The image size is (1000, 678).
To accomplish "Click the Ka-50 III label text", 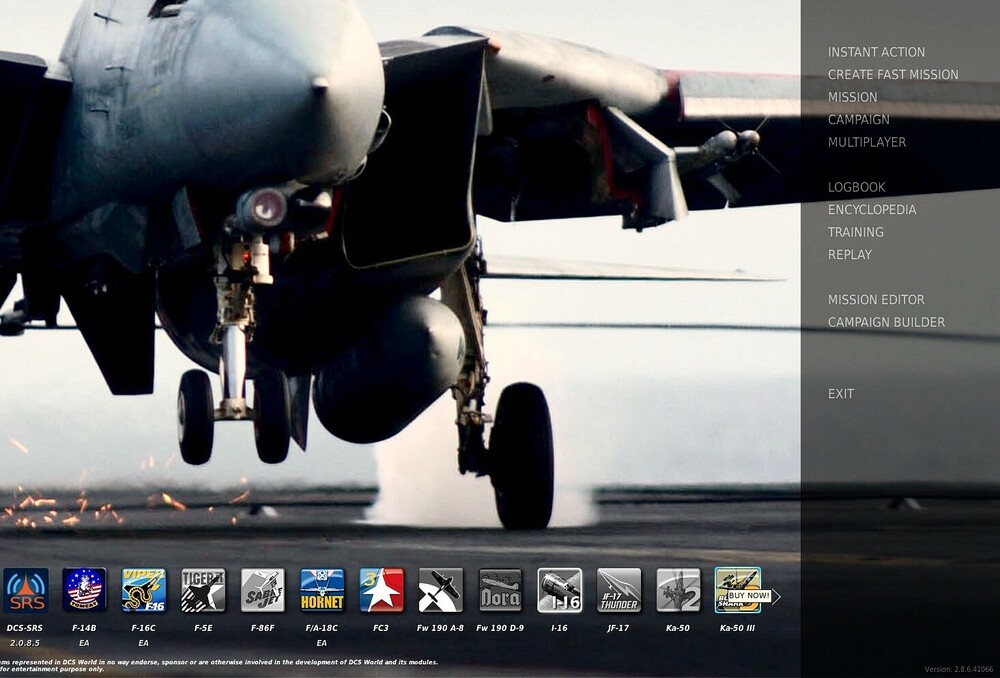I will click(737, 628).
